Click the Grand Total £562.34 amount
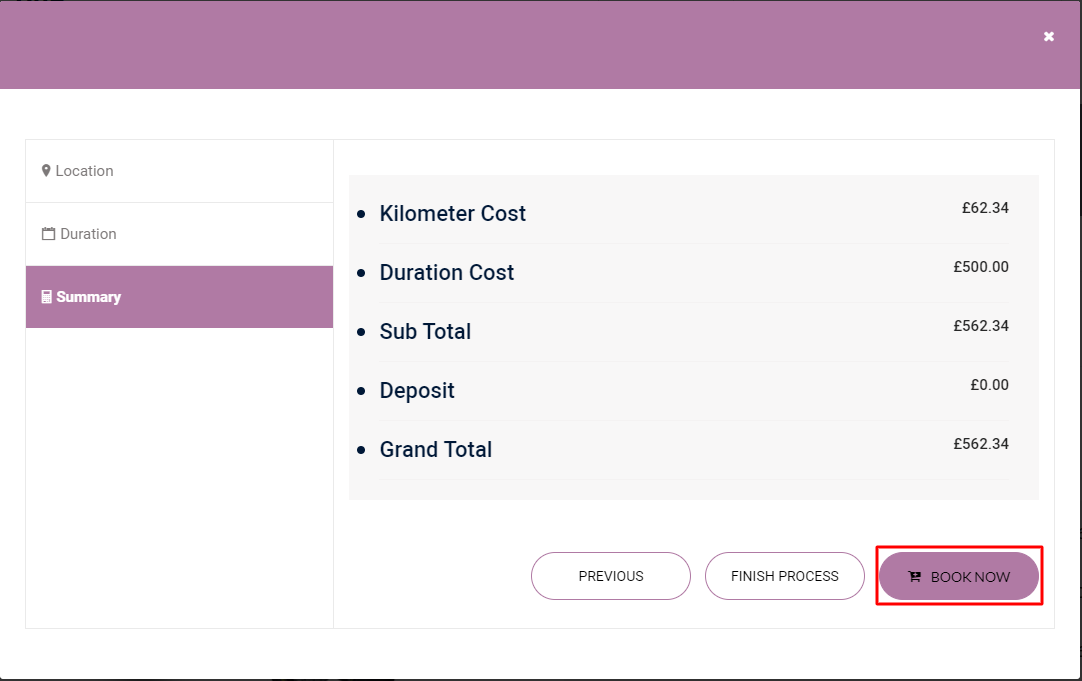 [981, 444]
